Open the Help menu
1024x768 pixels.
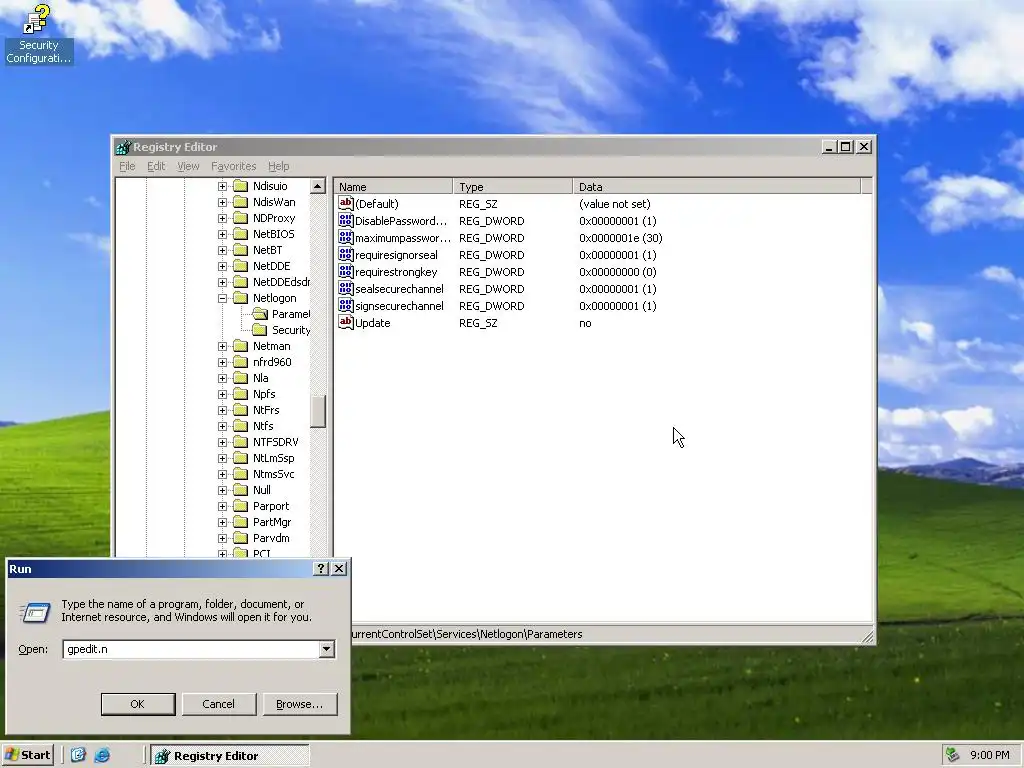point(278,166)
